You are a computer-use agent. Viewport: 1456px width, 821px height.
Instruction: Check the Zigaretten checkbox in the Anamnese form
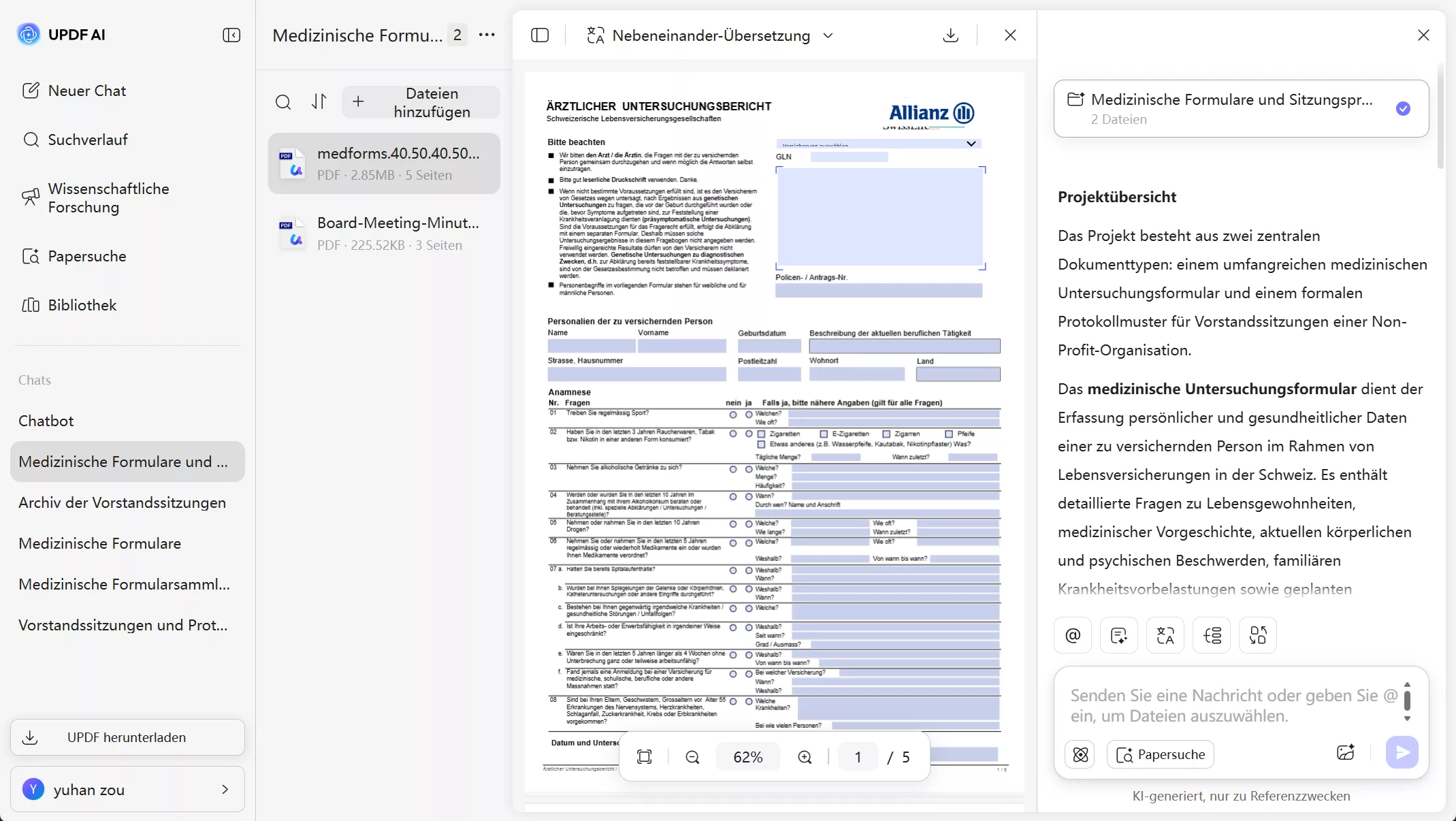tap(760, 434)
